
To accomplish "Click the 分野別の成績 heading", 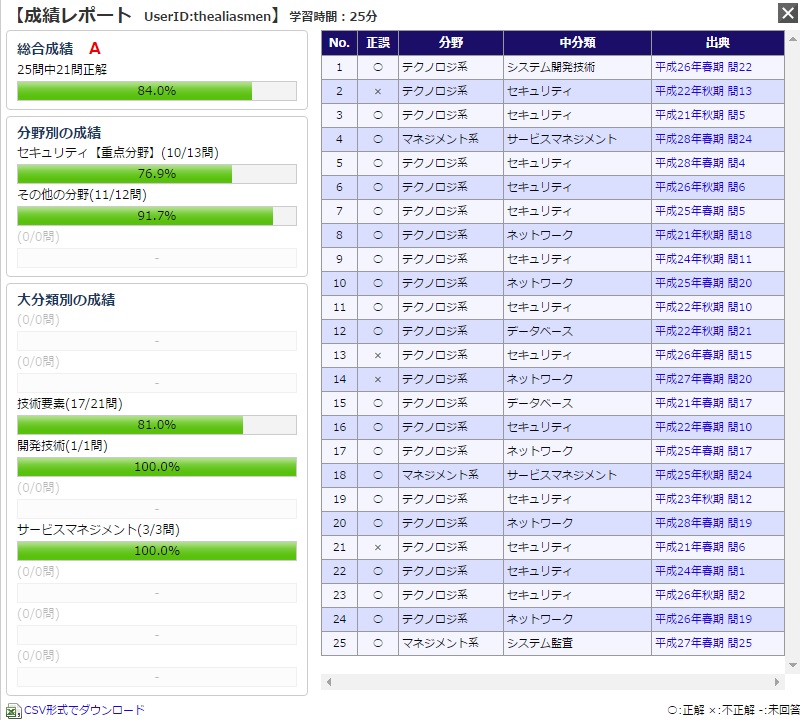I will pyautogui.click(x=59, y=133).
